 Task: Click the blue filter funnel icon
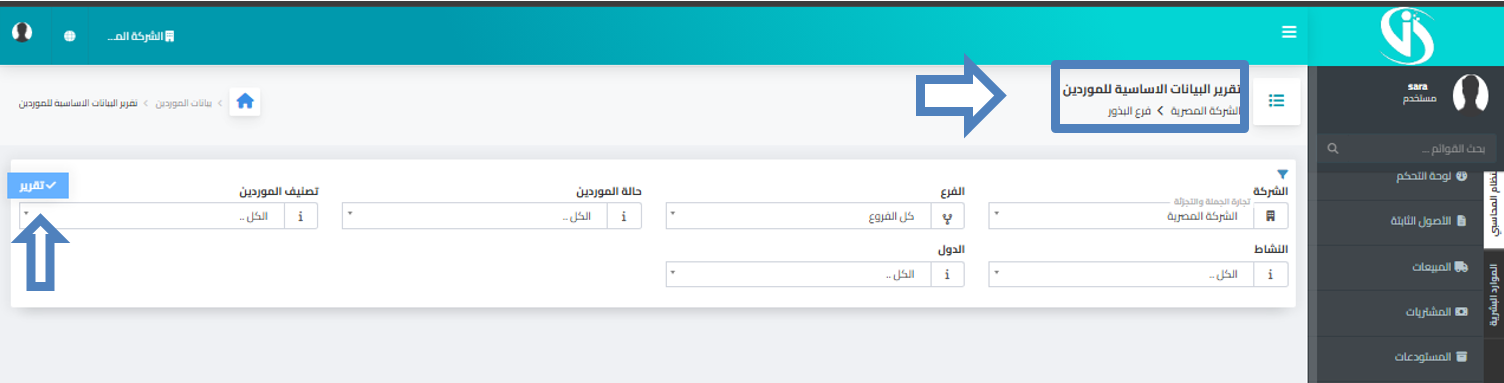click(x=1283, y=174)
